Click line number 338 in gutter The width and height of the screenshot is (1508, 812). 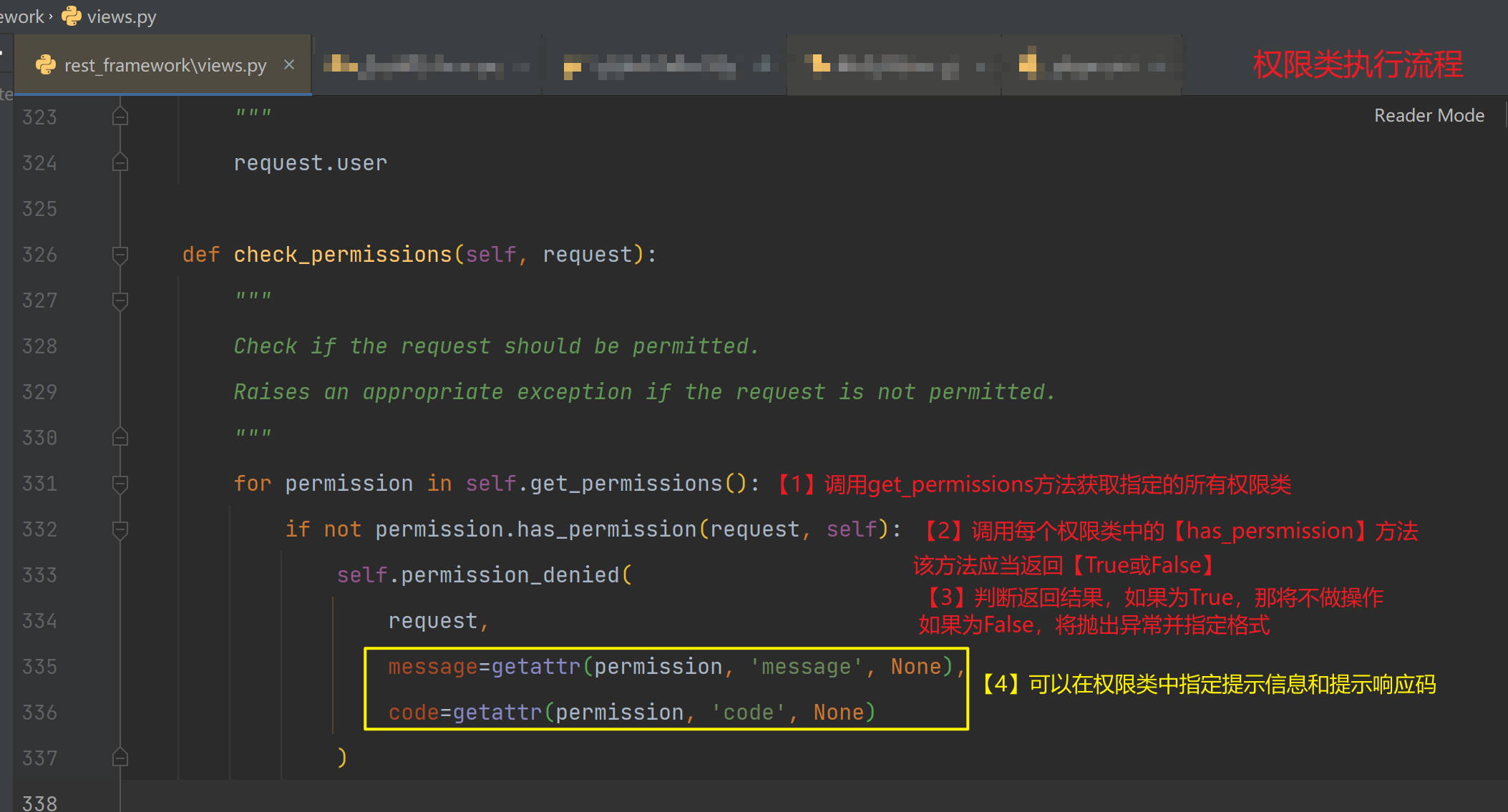[x=39, y=803]
